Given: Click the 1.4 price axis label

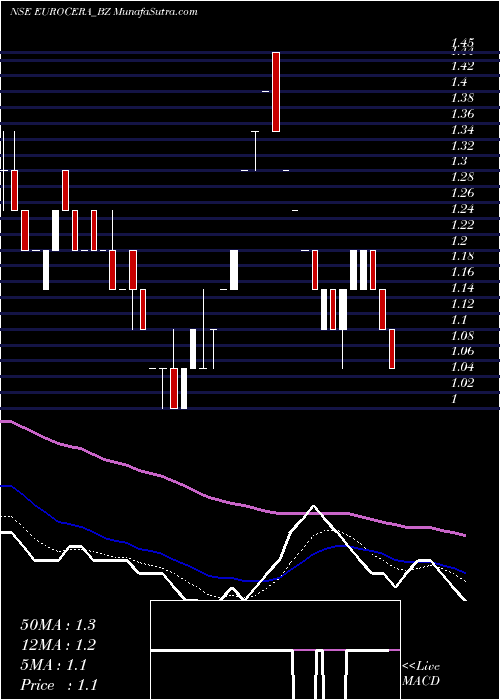Looking at the screenshot, I should coord(459,82).
